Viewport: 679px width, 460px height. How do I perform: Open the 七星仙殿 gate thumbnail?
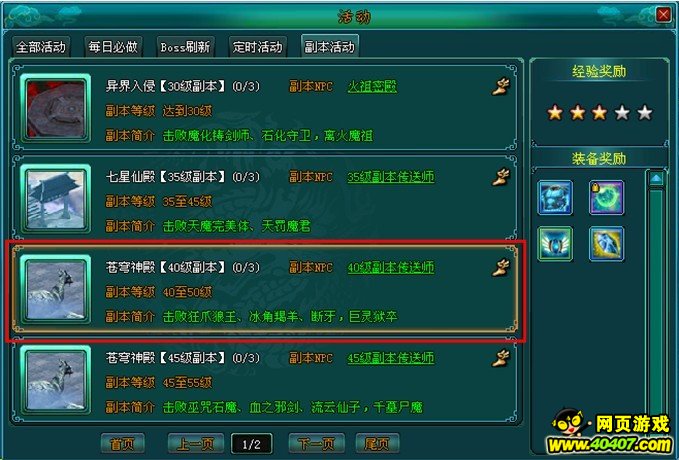coord(55,199)
